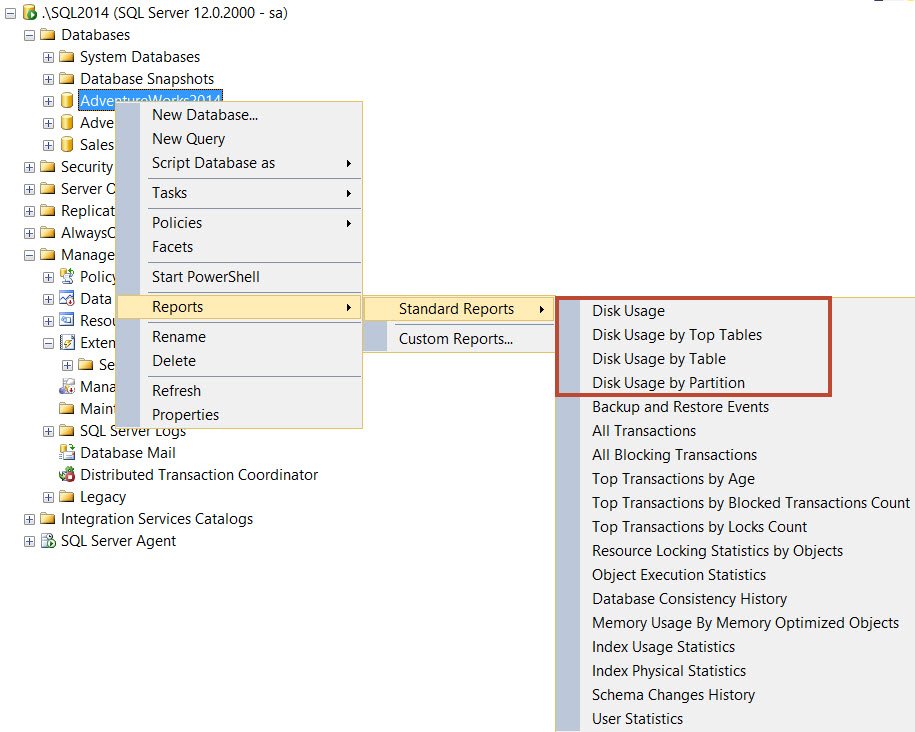Click the SQL2014 server instance icon

30,12
